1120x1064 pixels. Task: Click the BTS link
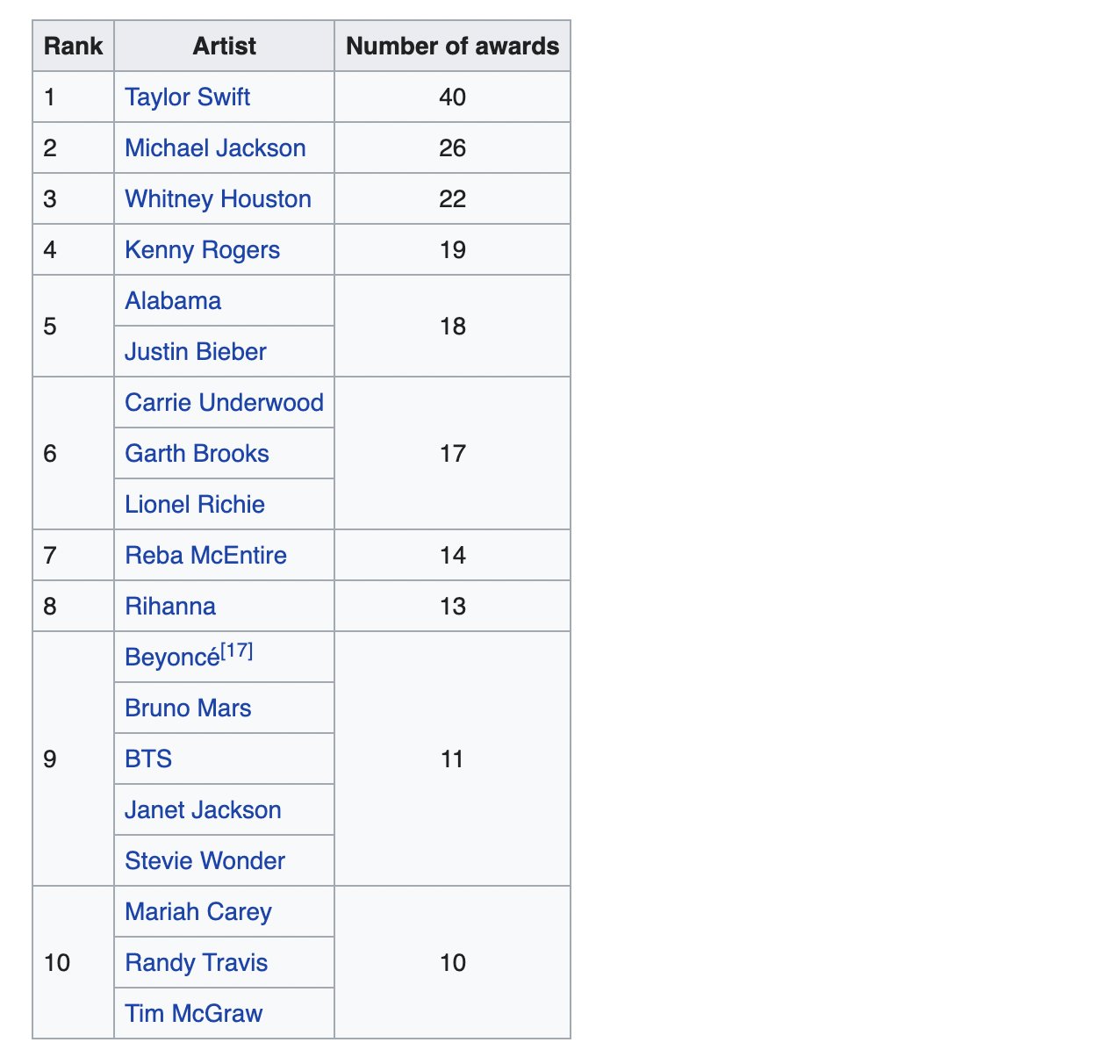pos(148,759)
